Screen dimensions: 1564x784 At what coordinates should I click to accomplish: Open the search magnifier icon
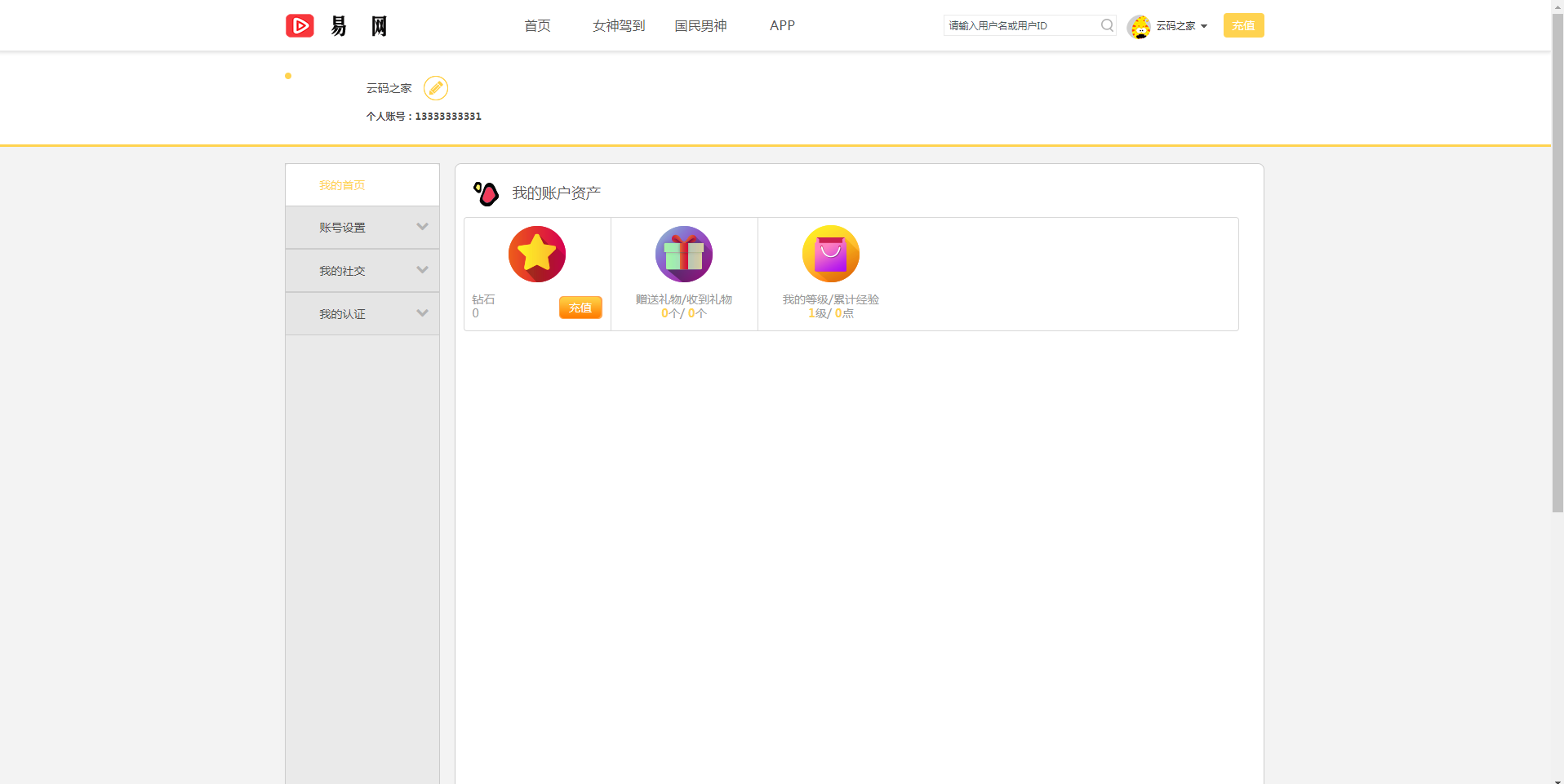click(1107, 25)
